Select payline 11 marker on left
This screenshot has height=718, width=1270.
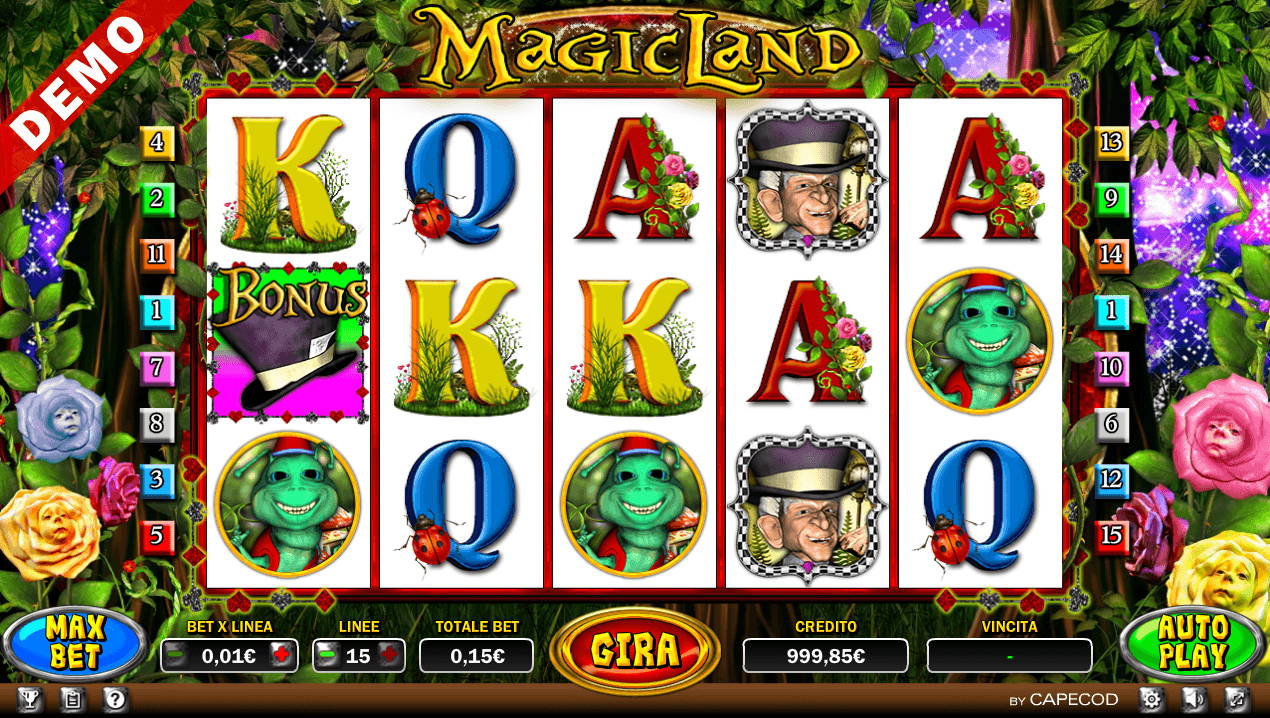pos(157,255)
